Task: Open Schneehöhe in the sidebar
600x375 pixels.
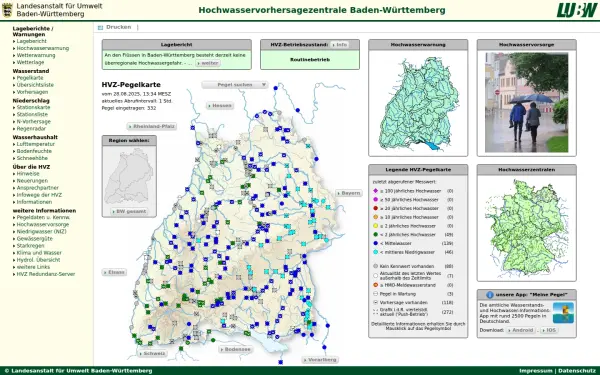Action: coord(32,158)
